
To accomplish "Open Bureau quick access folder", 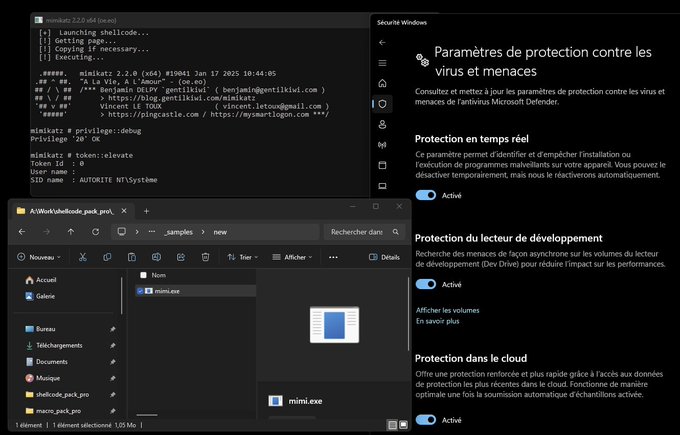I will click(40, 329).
